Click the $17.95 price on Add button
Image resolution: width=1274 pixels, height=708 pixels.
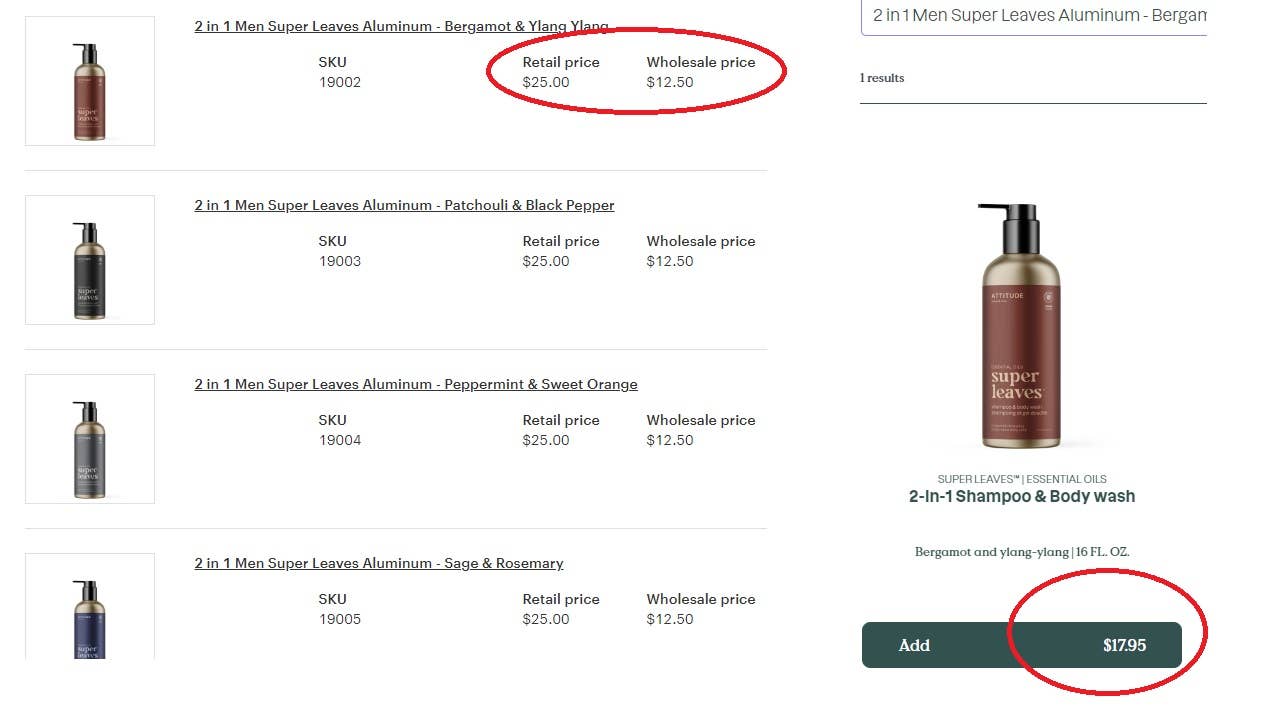coord(1124,645)
